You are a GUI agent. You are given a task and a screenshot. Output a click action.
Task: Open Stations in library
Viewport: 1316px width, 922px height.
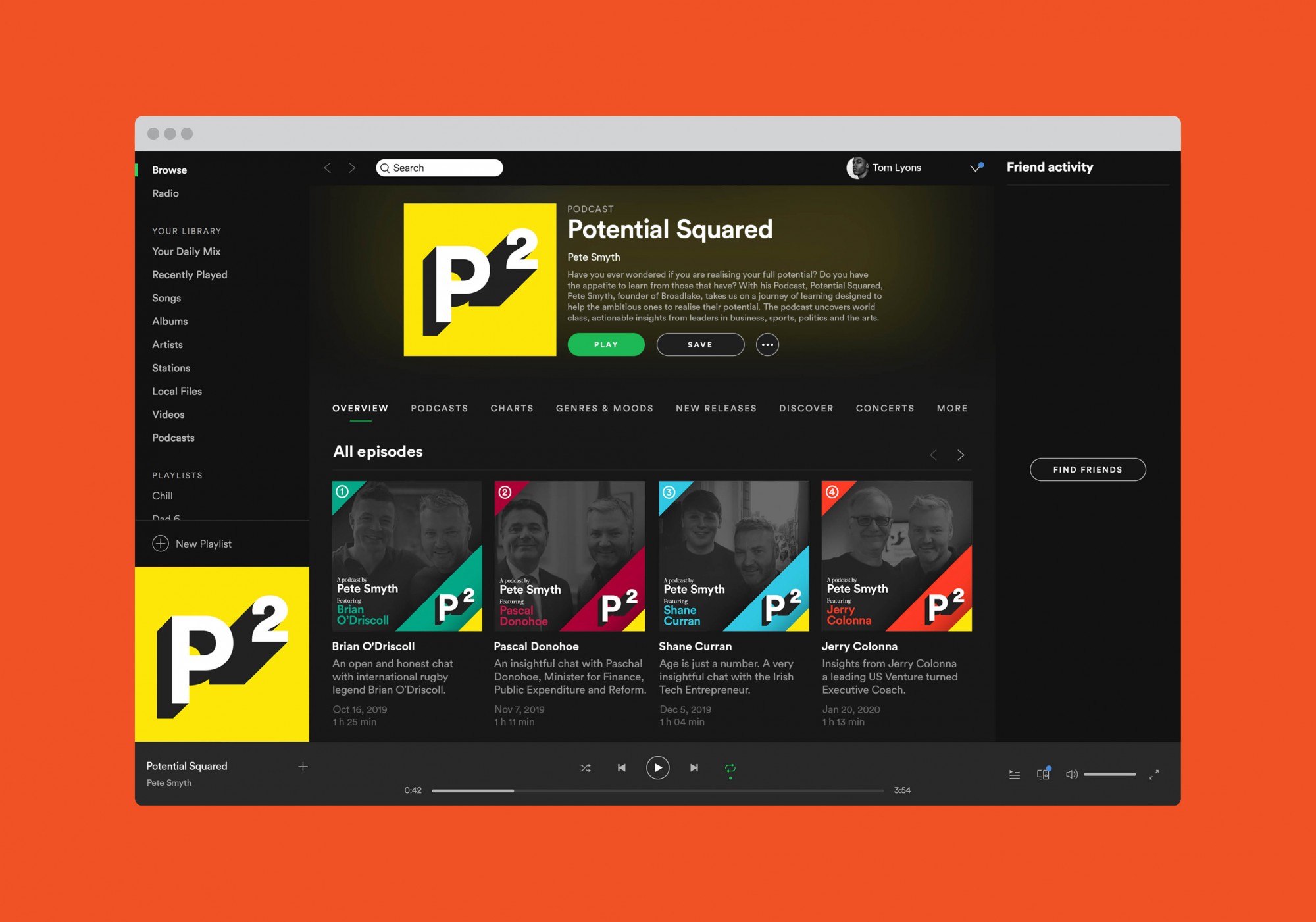[171, 368]
